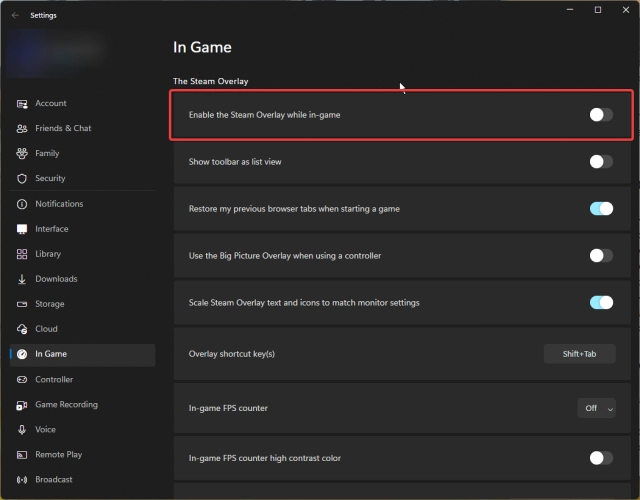Image resolution: width=640 pixels, height=500 pixels.
Task: Toggle In-game FPS counter high contrast color
Action: (601, 458)
